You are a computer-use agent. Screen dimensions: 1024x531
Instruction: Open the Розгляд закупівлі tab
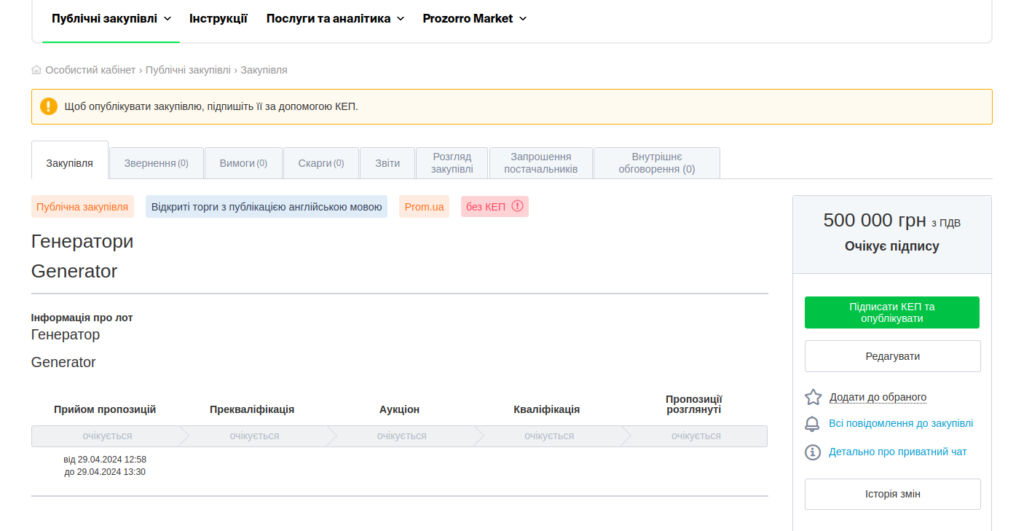[x=452, y=163]
